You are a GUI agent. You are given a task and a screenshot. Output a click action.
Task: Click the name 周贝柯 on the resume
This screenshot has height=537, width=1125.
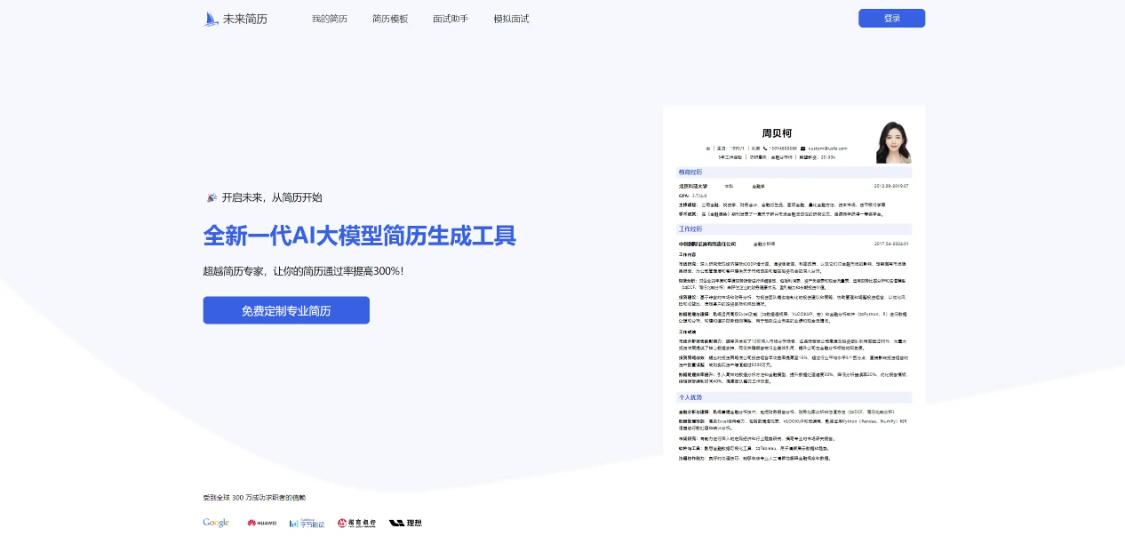point(776,132)
